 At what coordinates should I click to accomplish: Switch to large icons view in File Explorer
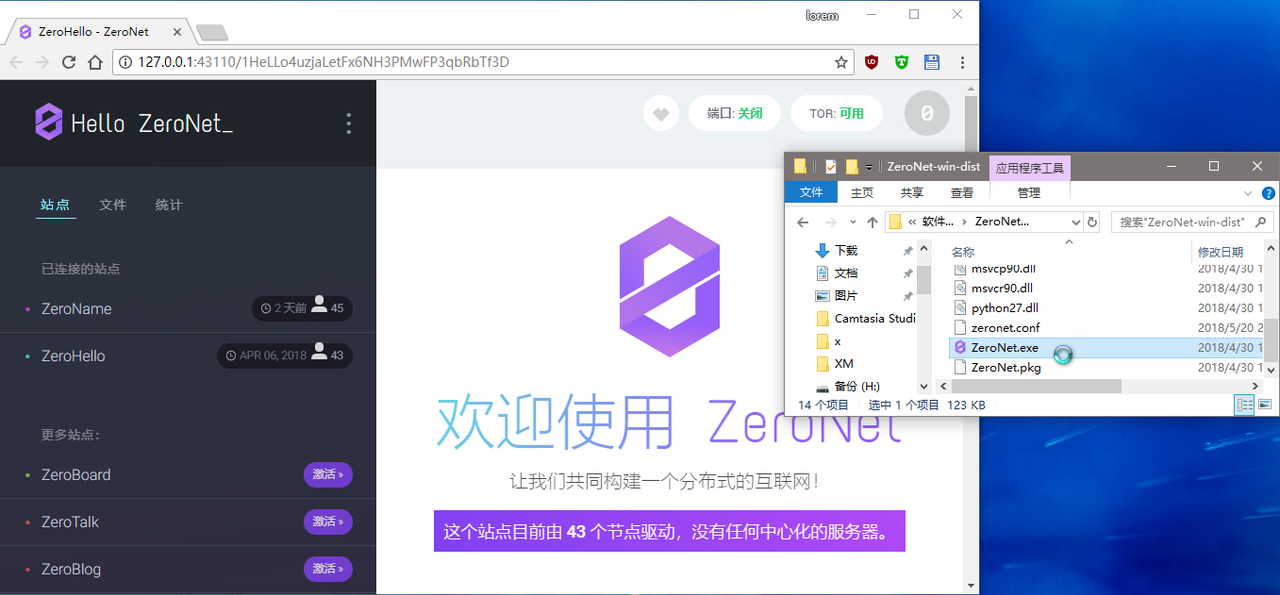point(1265,405)
